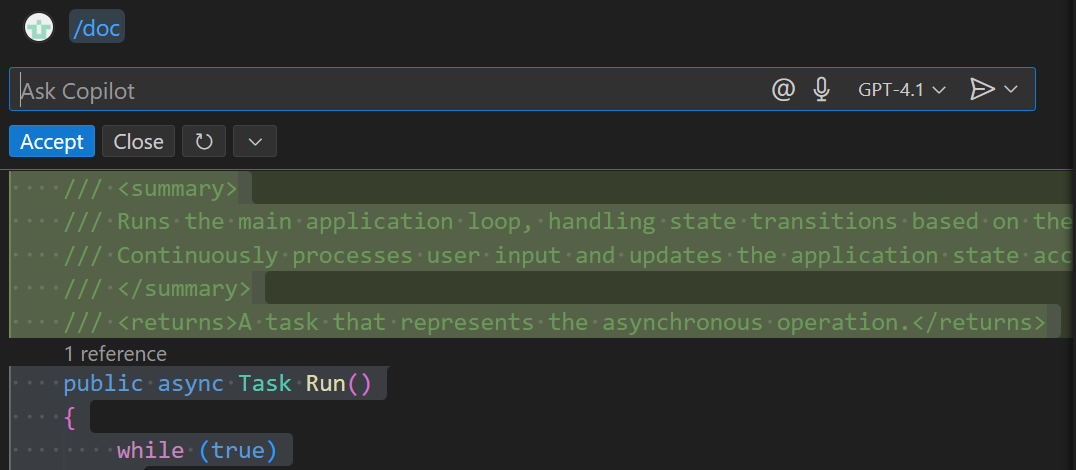
Task: Click the send arrow icon
Action: pos(982,89)
